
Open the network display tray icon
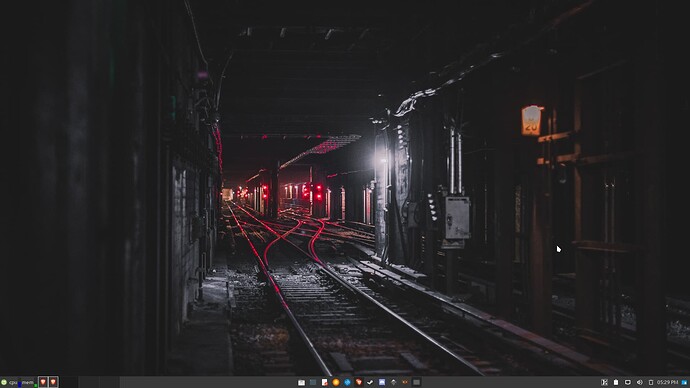pyautogui.click(x=628, y=382)
